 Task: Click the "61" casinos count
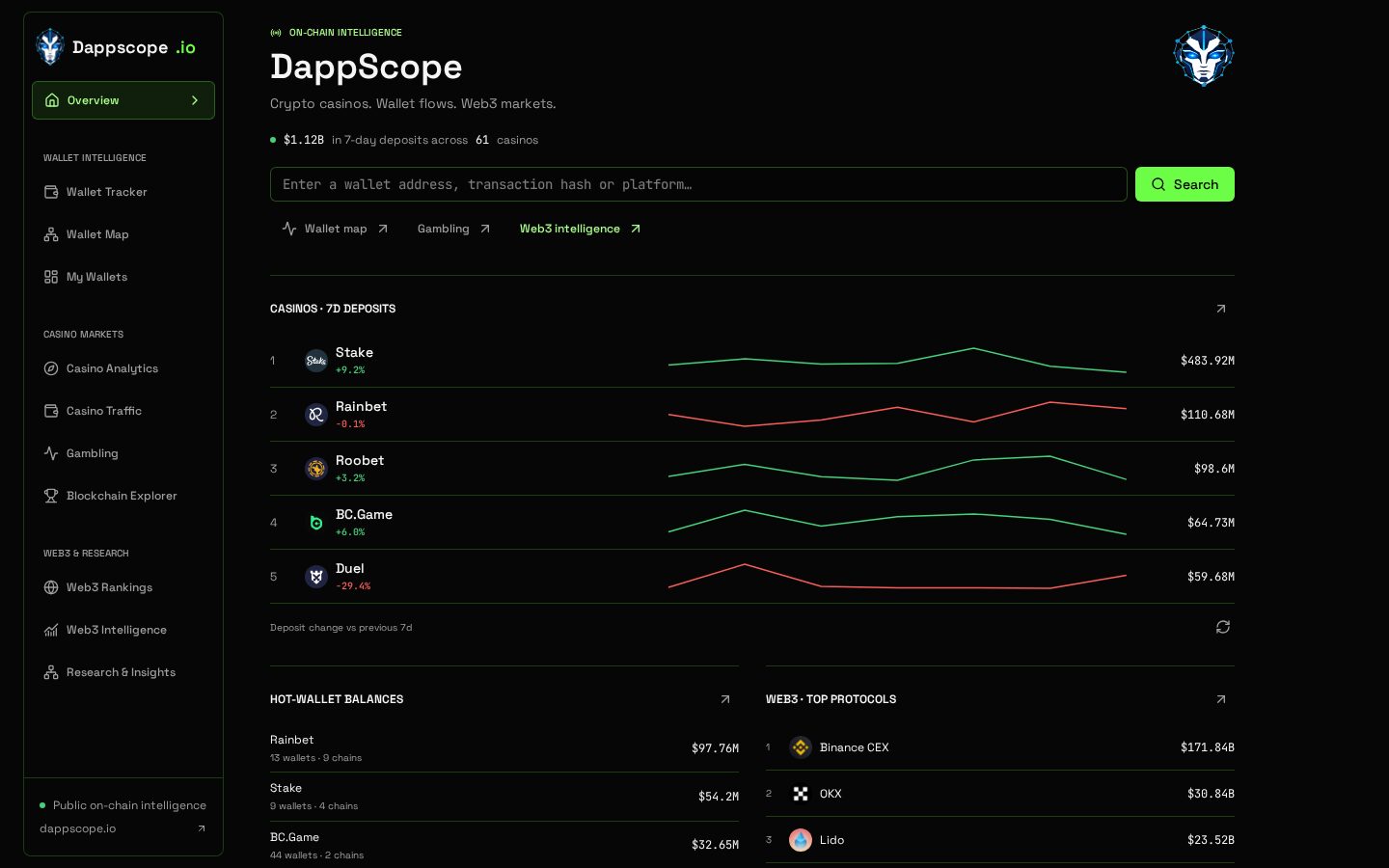click(482, 140)
